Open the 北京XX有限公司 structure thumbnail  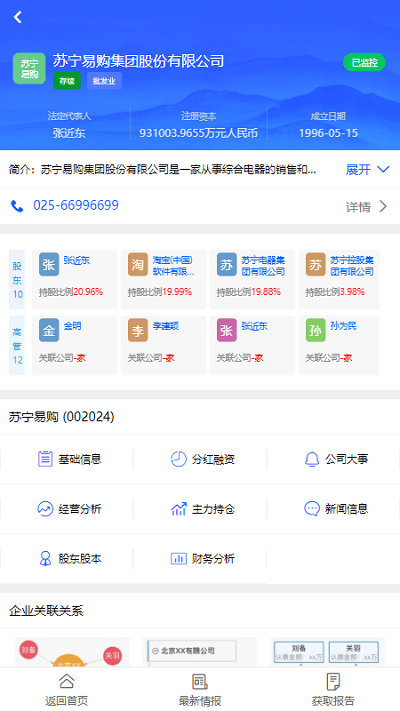coord(200,652)
